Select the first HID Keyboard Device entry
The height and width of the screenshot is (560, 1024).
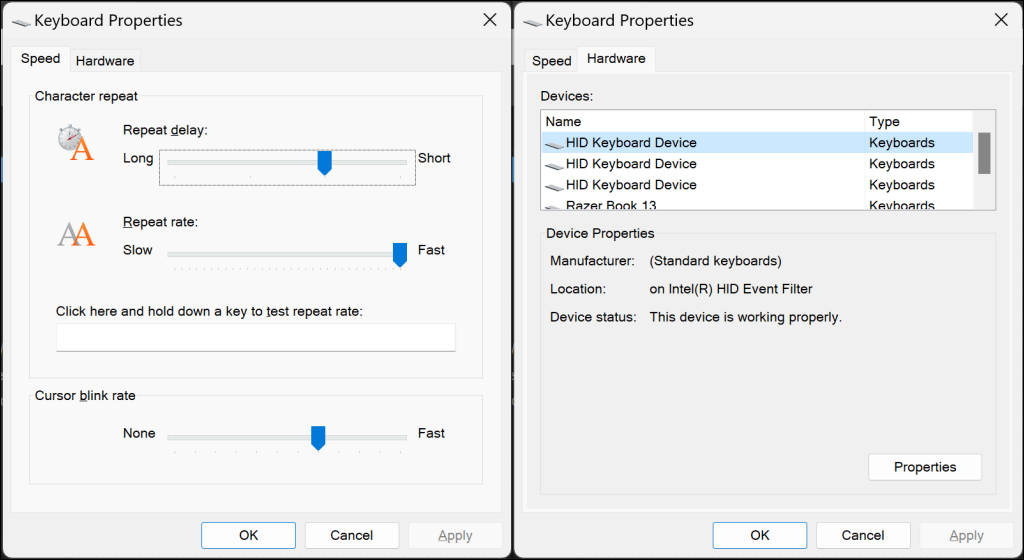[x=631, y=143]
